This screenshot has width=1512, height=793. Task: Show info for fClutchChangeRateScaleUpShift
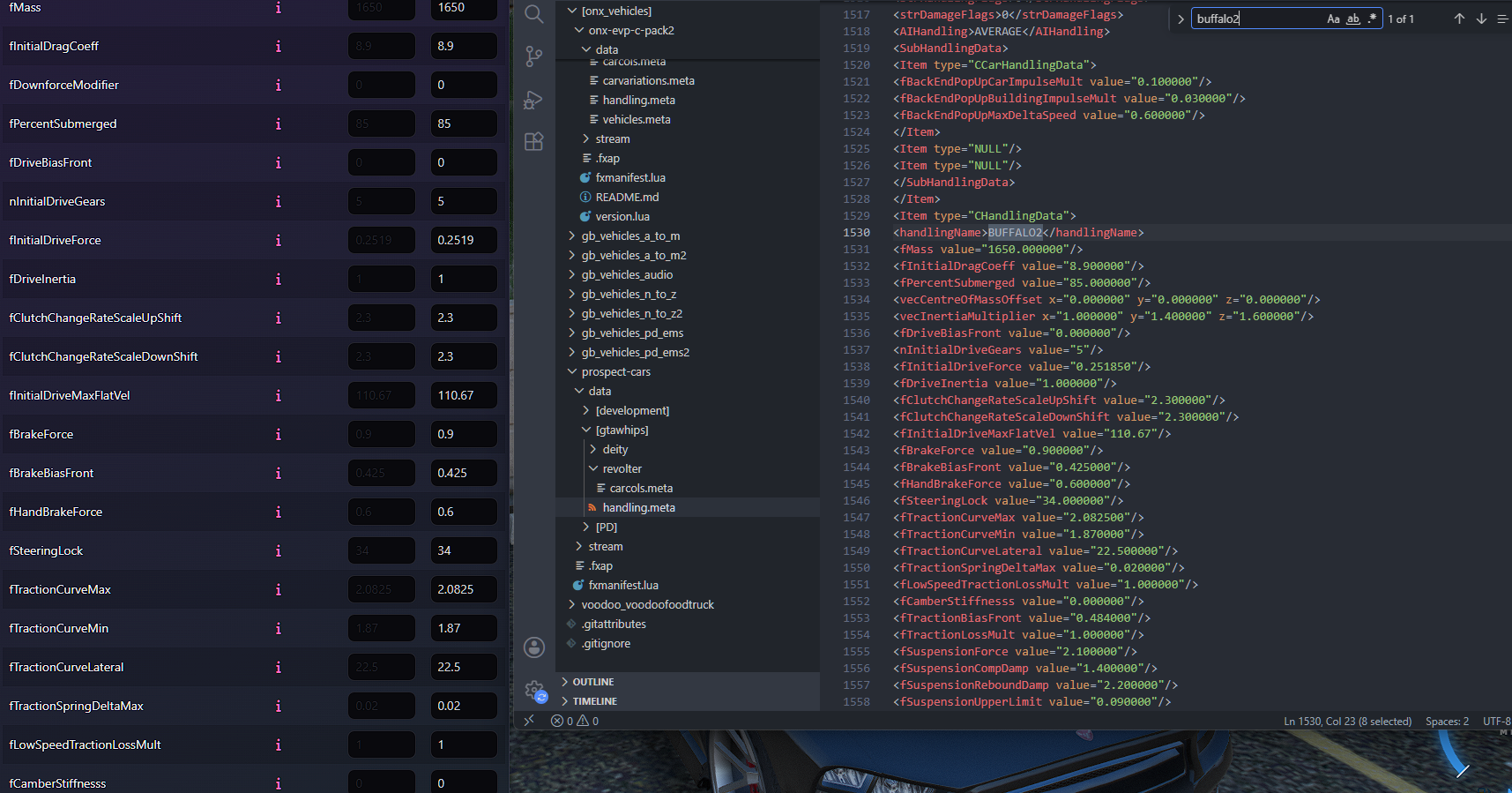pos(279,318)
